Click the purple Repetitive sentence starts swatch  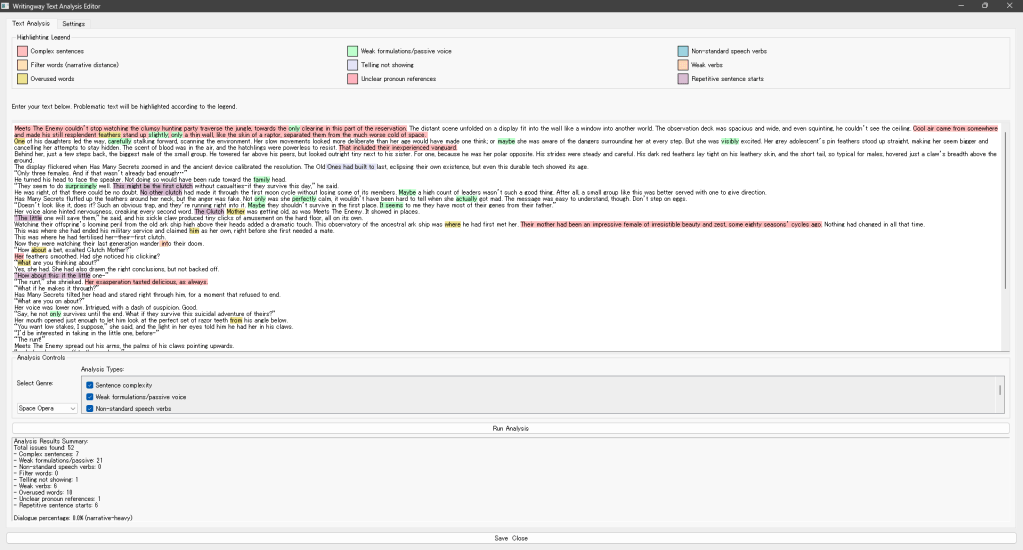[683, 79]
